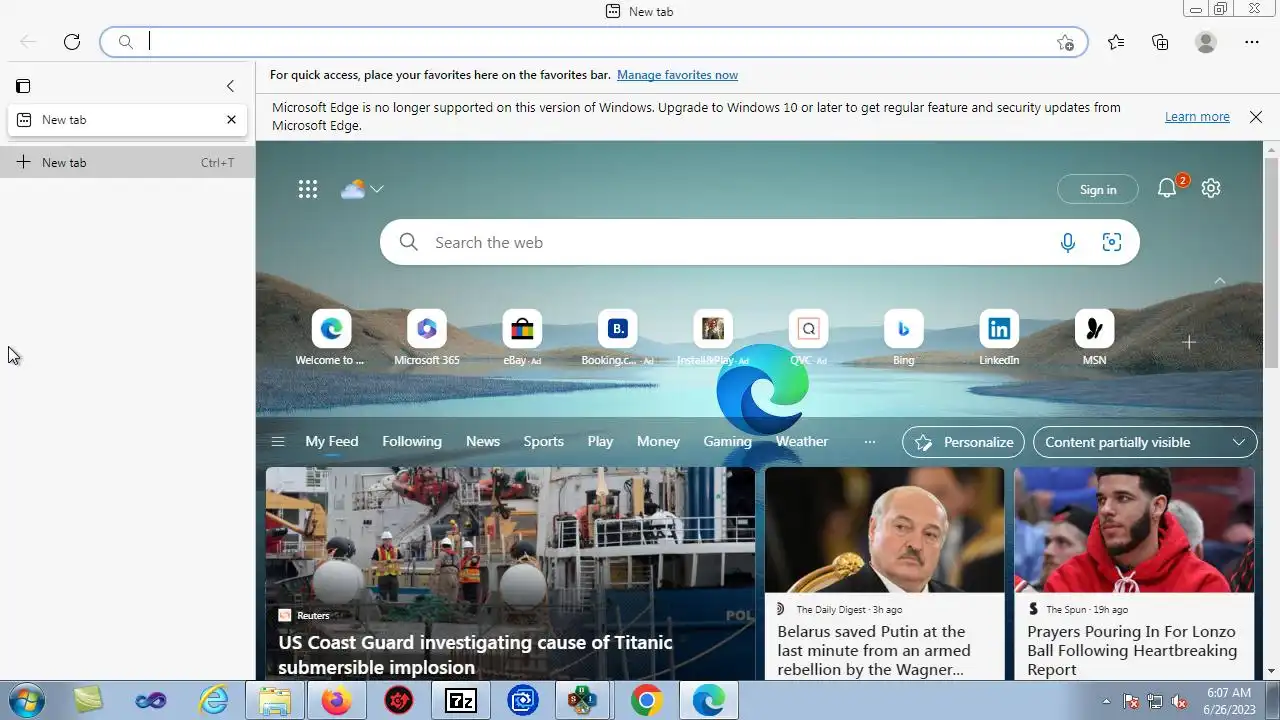Switch to the Sports tab
This screenshot has height=720, width=1280.
(x=544, y=441)
